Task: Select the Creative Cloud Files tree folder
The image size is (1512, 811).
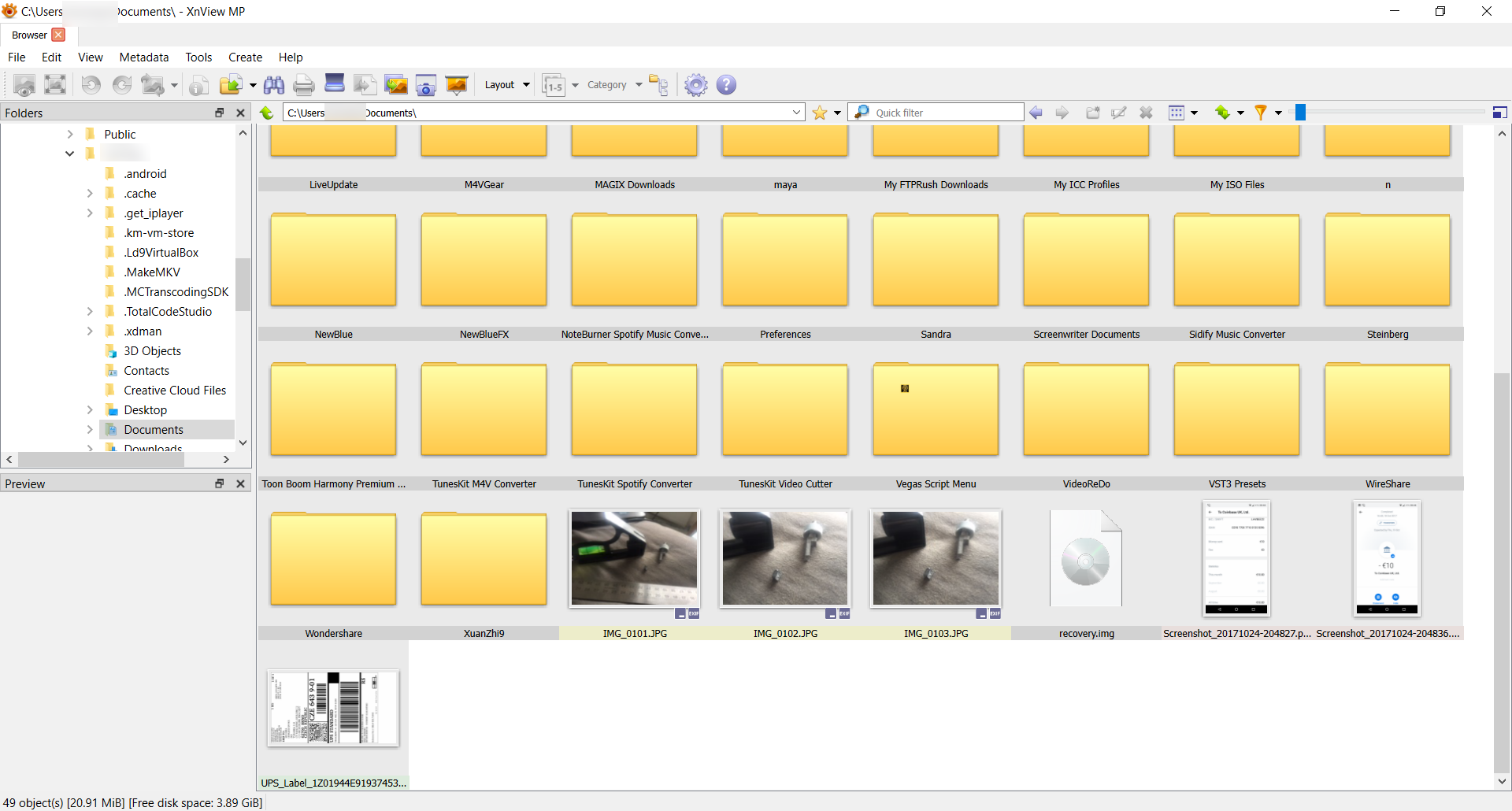Action: [175, 390]
